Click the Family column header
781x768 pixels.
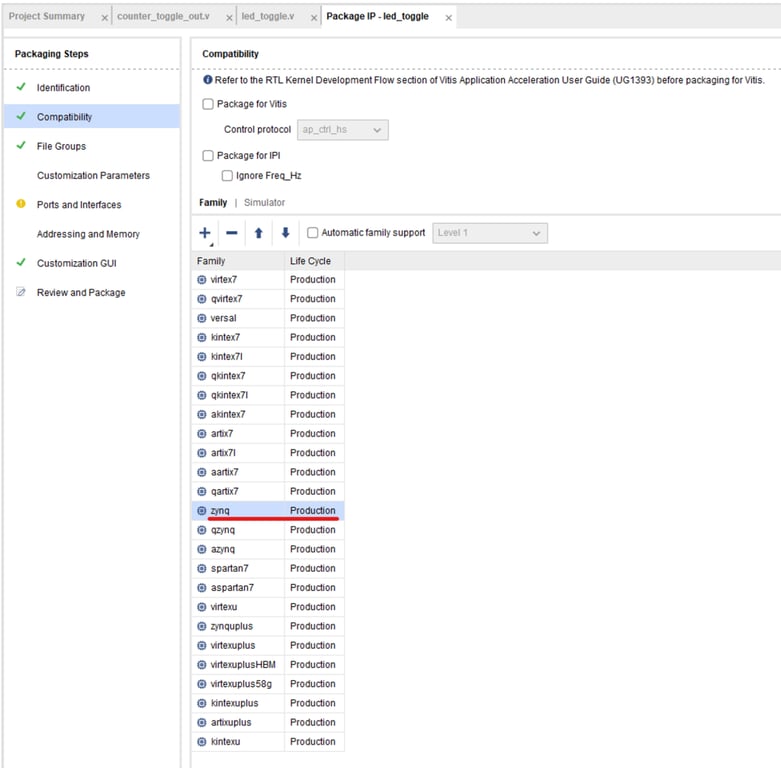[x=238, y=261]
